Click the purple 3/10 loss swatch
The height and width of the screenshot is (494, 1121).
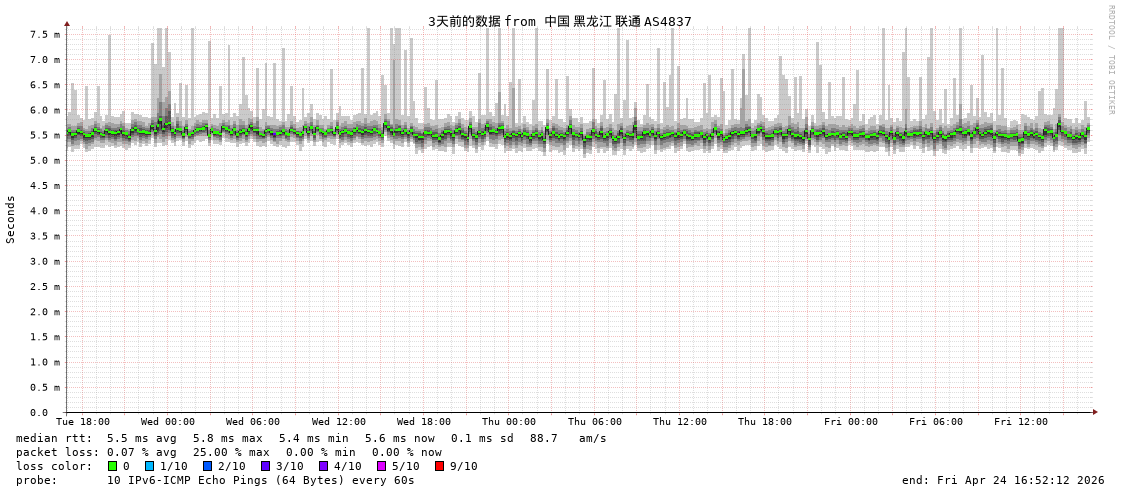266,466
